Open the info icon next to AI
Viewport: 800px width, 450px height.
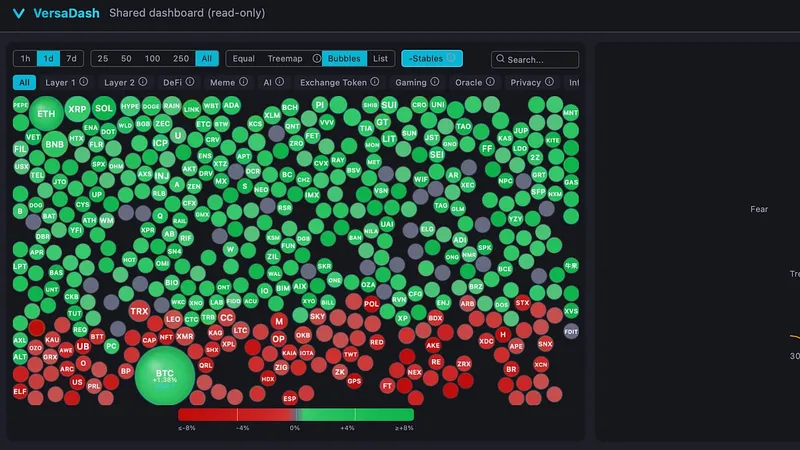(x=280, y=82)
